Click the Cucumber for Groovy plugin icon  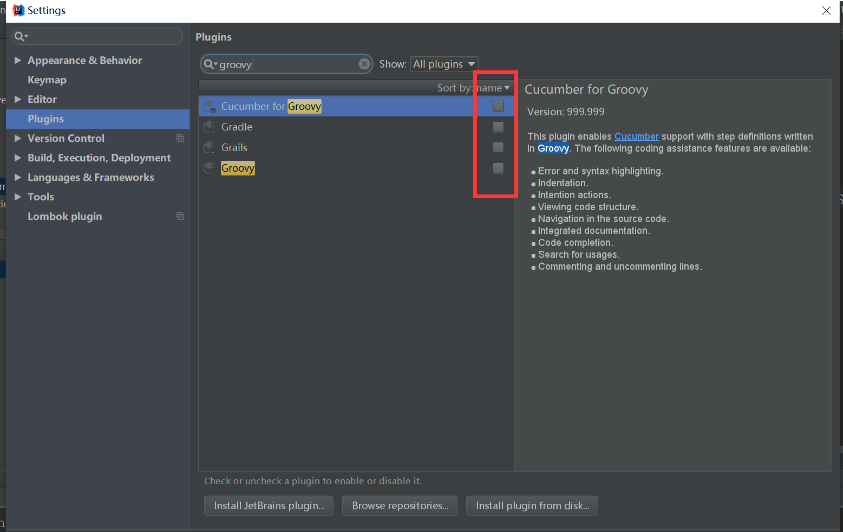coord(210,106)
